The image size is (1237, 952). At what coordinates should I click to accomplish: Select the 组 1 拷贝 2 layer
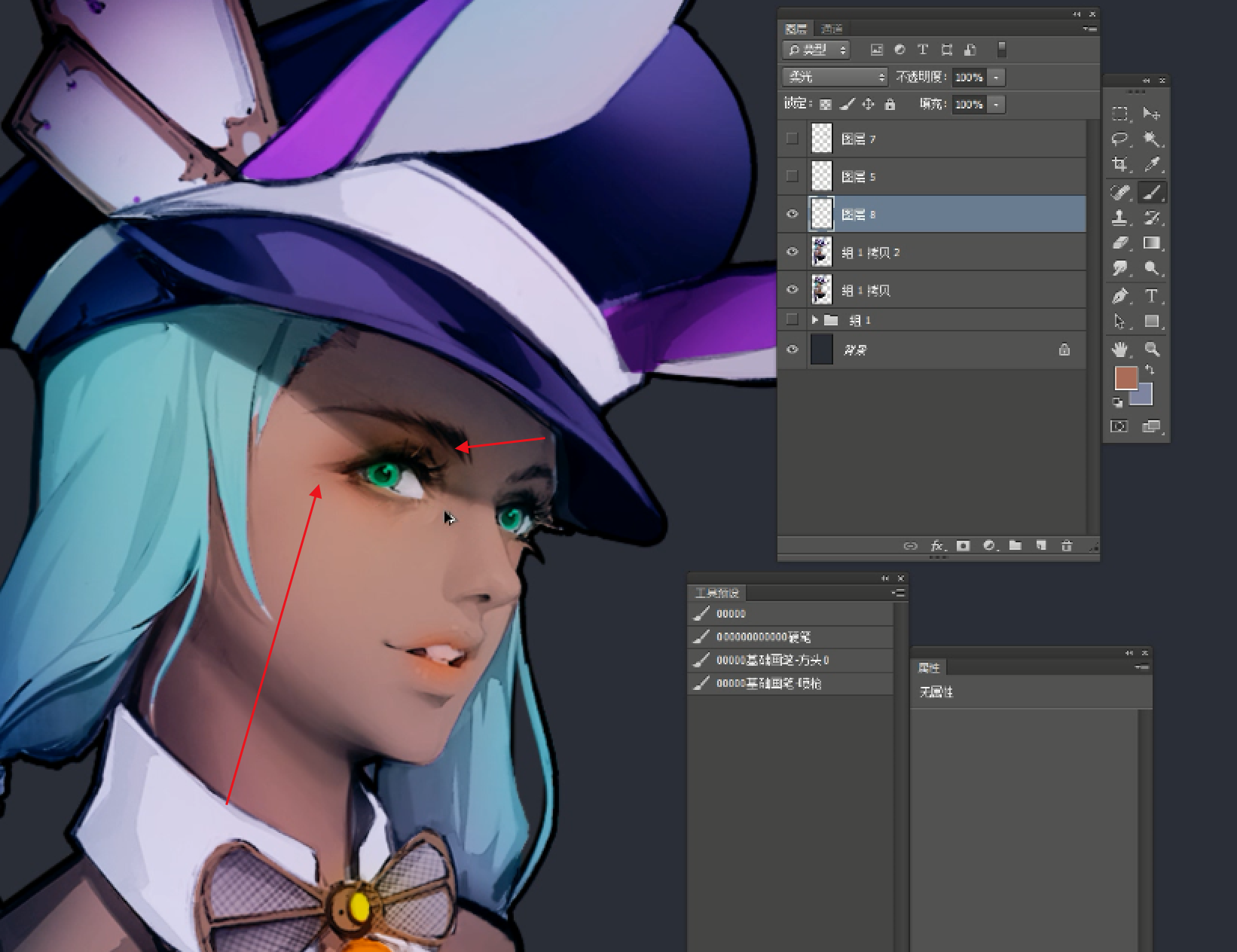coord(932,252)
